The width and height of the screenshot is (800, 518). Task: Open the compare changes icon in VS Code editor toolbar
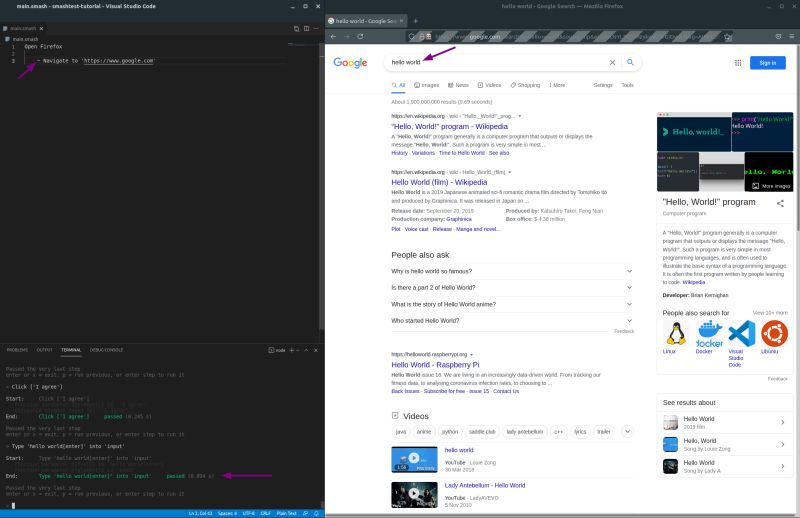pyautogui.click(x=296, y=29)
